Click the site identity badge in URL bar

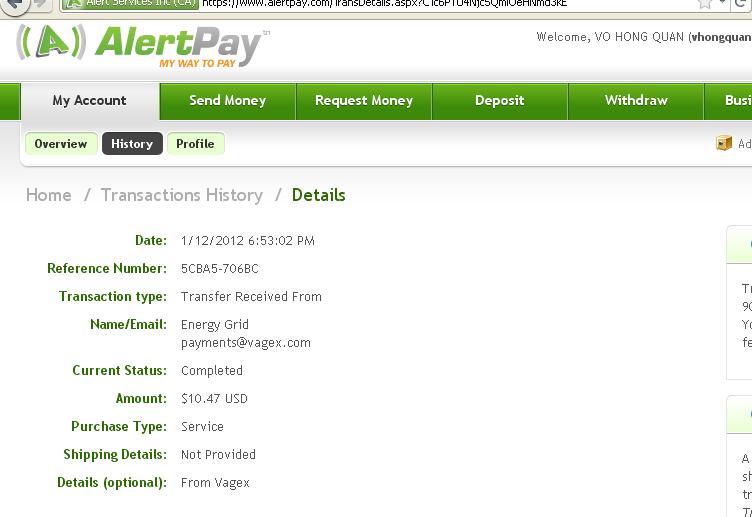point(130,4)
